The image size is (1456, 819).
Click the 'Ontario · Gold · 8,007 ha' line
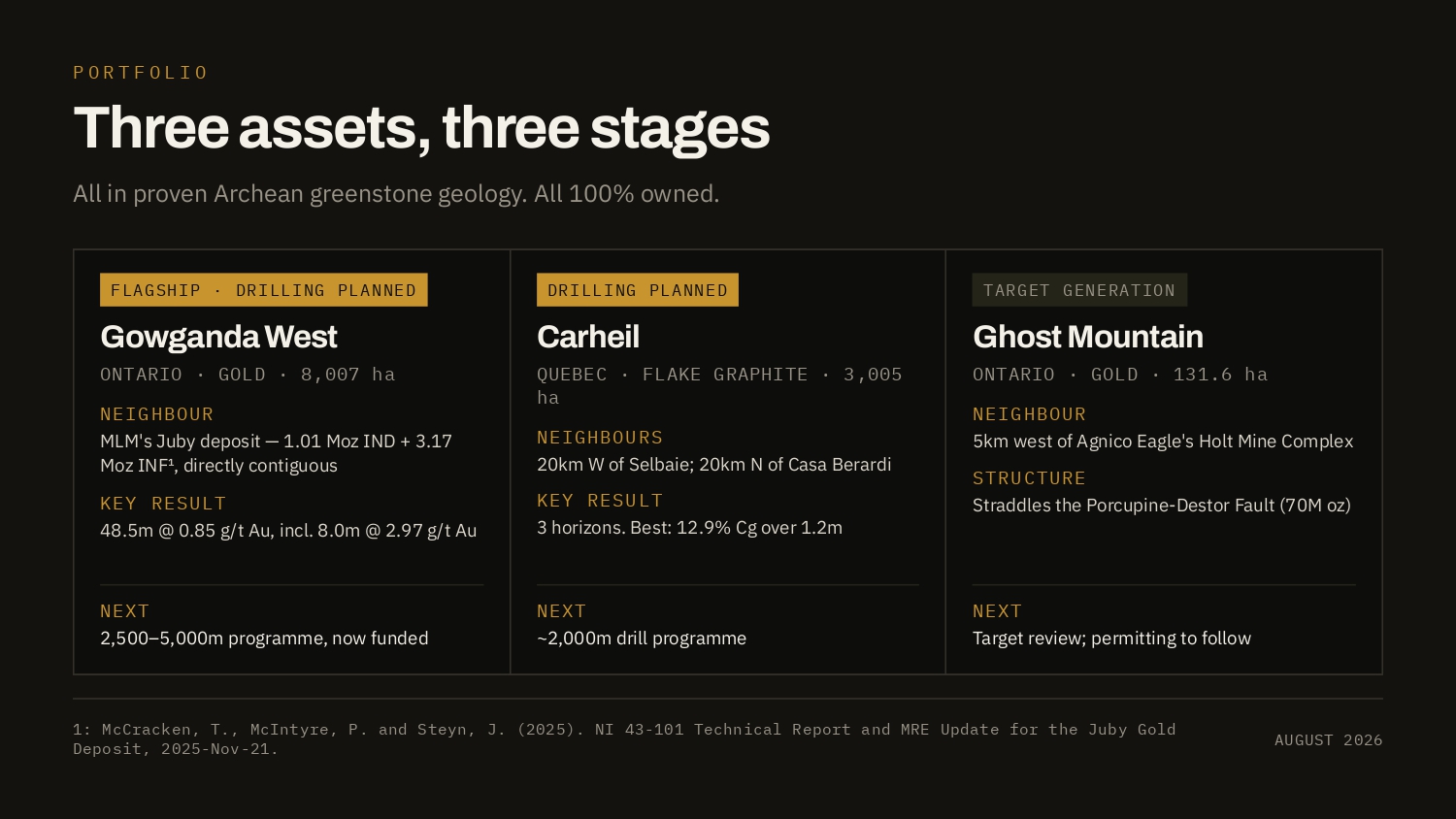click(248, 375)
